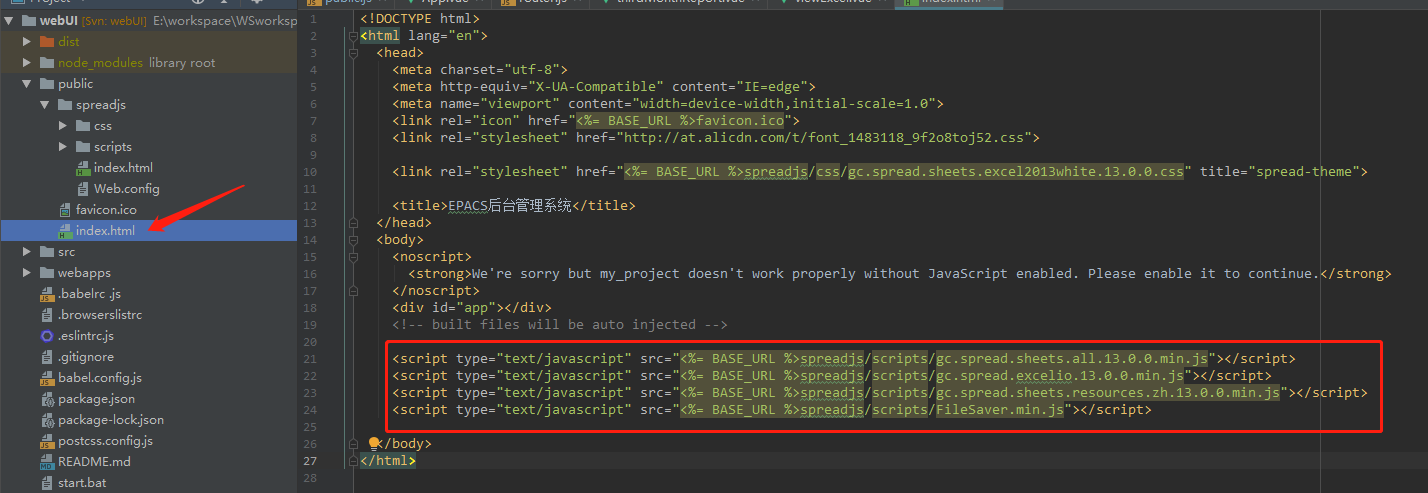Click the DOCTYPE html declaration line
Image resolution: width=1428 pixels, height=493 pixels.
[420, 19]
